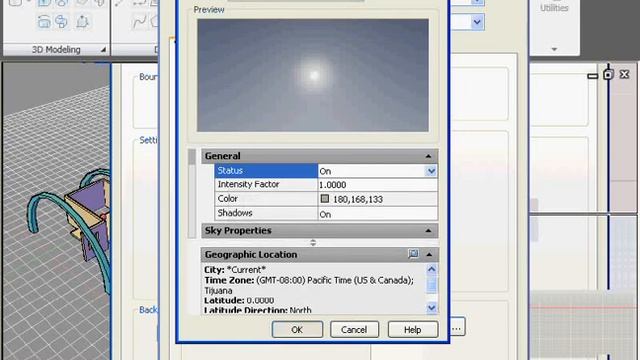This screenshot has height=360, width=640.
Task: Click the Time Zone text line
Action: 309,280
